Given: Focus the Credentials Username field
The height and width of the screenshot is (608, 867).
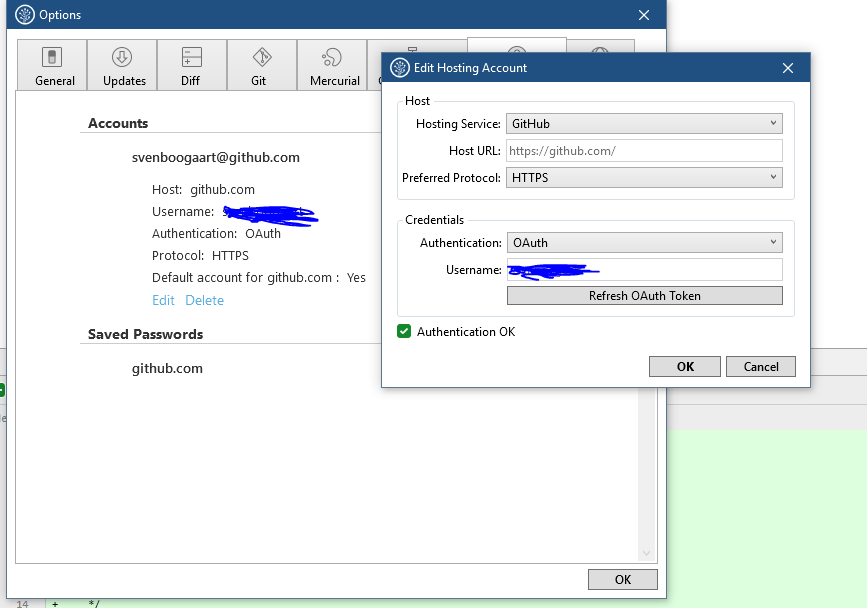Looking at the screenshot, I should pyautogui.click(x=643, y=269).
